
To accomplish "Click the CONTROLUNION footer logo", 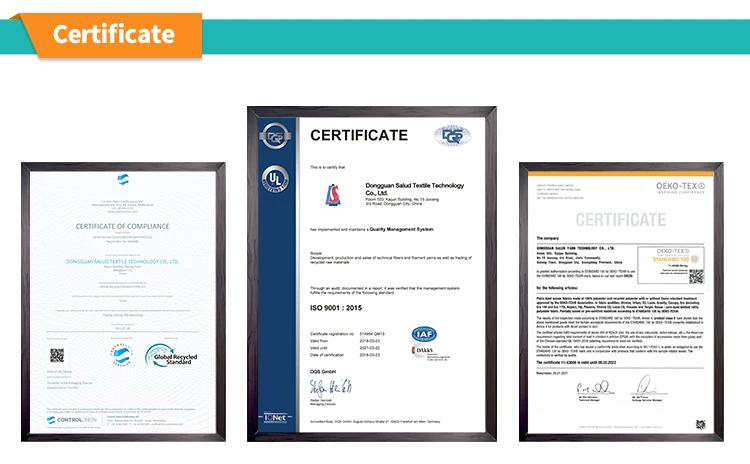I will [x=71, y=420].
